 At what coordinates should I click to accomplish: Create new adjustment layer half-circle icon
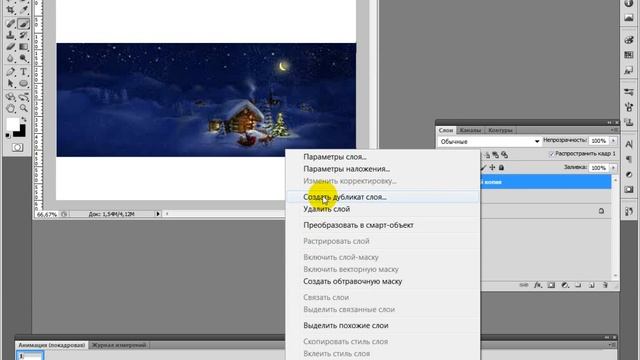tap(565, 285)
